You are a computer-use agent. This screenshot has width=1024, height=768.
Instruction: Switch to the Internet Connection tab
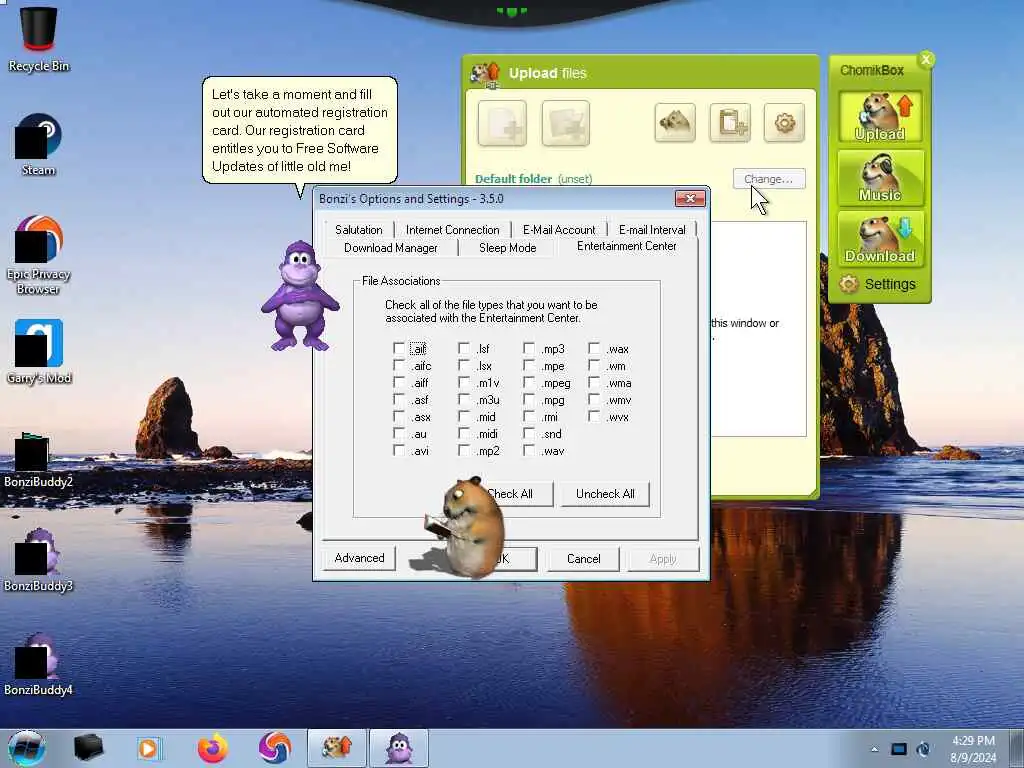[x=453, y=230]
